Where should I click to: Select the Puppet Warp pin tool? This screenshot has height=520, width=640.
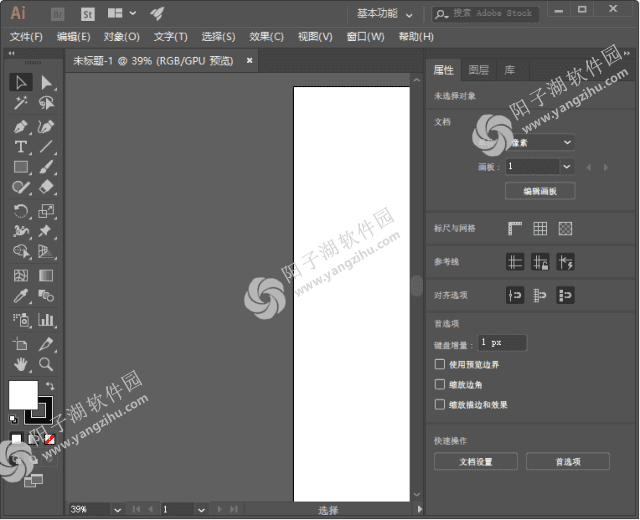45,231
